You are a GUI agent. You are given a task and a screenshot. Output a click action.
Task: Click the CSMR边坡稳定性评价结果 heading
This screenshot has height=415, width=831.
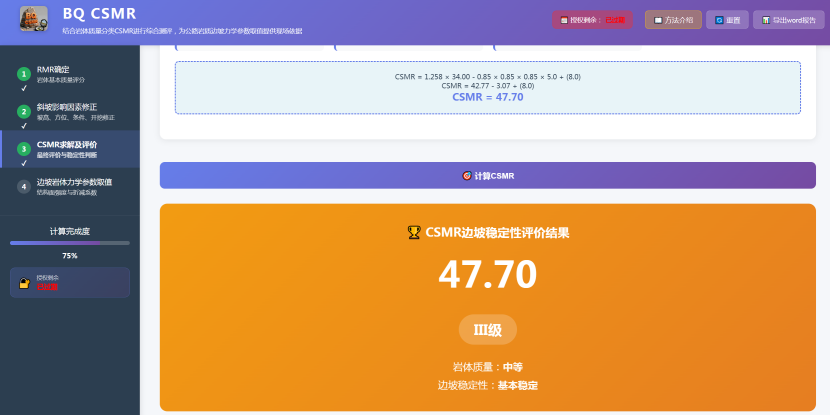click(497, 233)
